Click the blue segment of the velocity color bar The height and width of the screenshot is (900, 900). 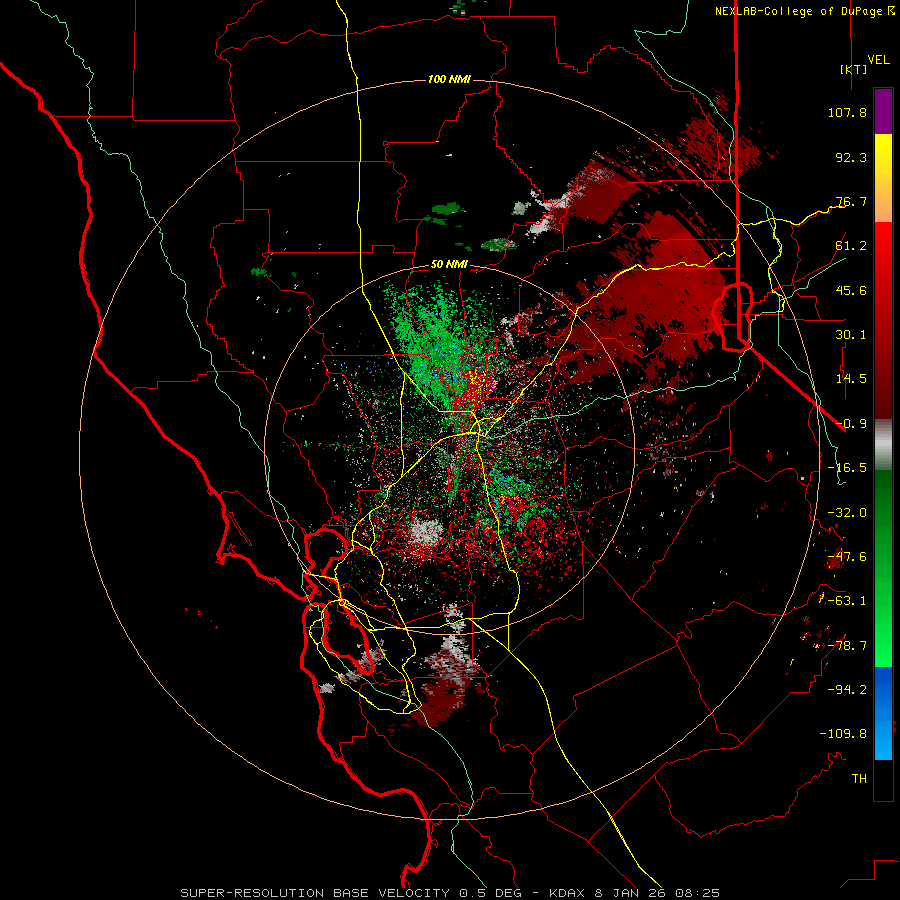[883, 713]
